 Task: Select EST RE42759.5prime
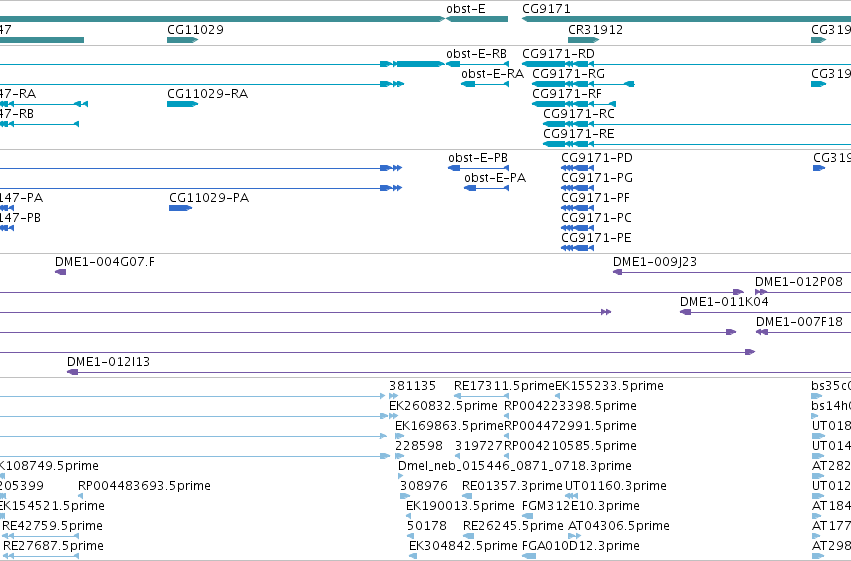tap(41, 537)
